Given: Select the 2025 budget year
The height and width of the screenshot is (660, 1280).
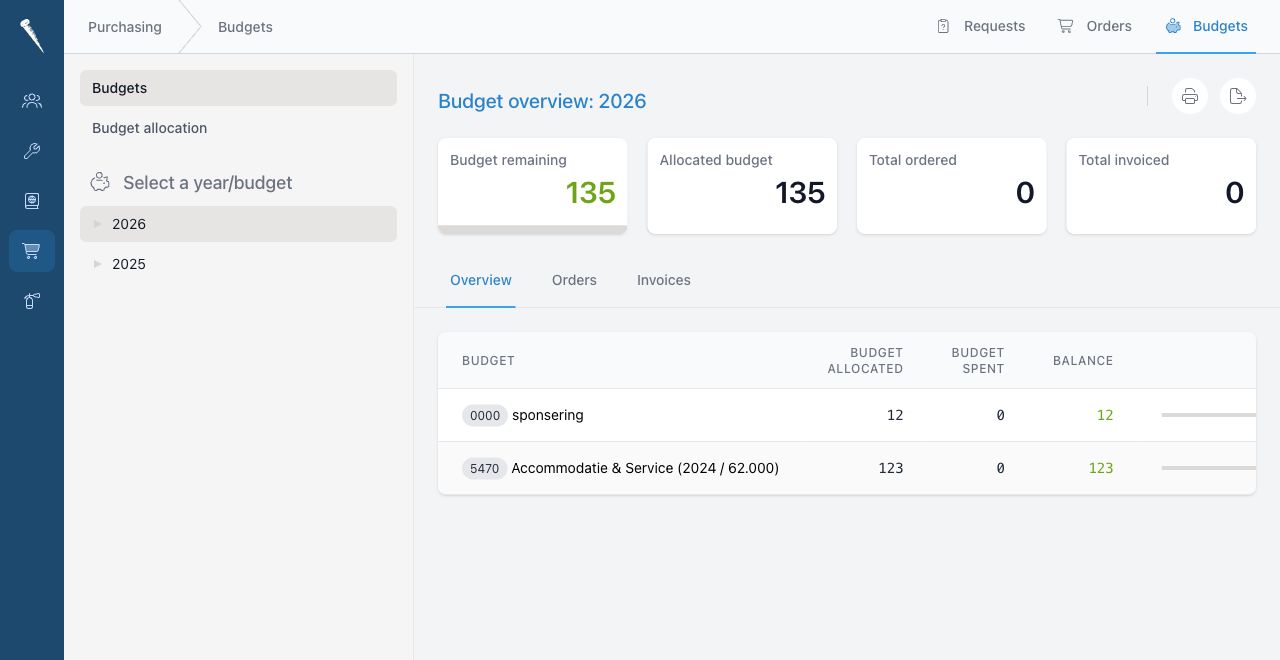Looking at the screenshot, I should (238, 264).
